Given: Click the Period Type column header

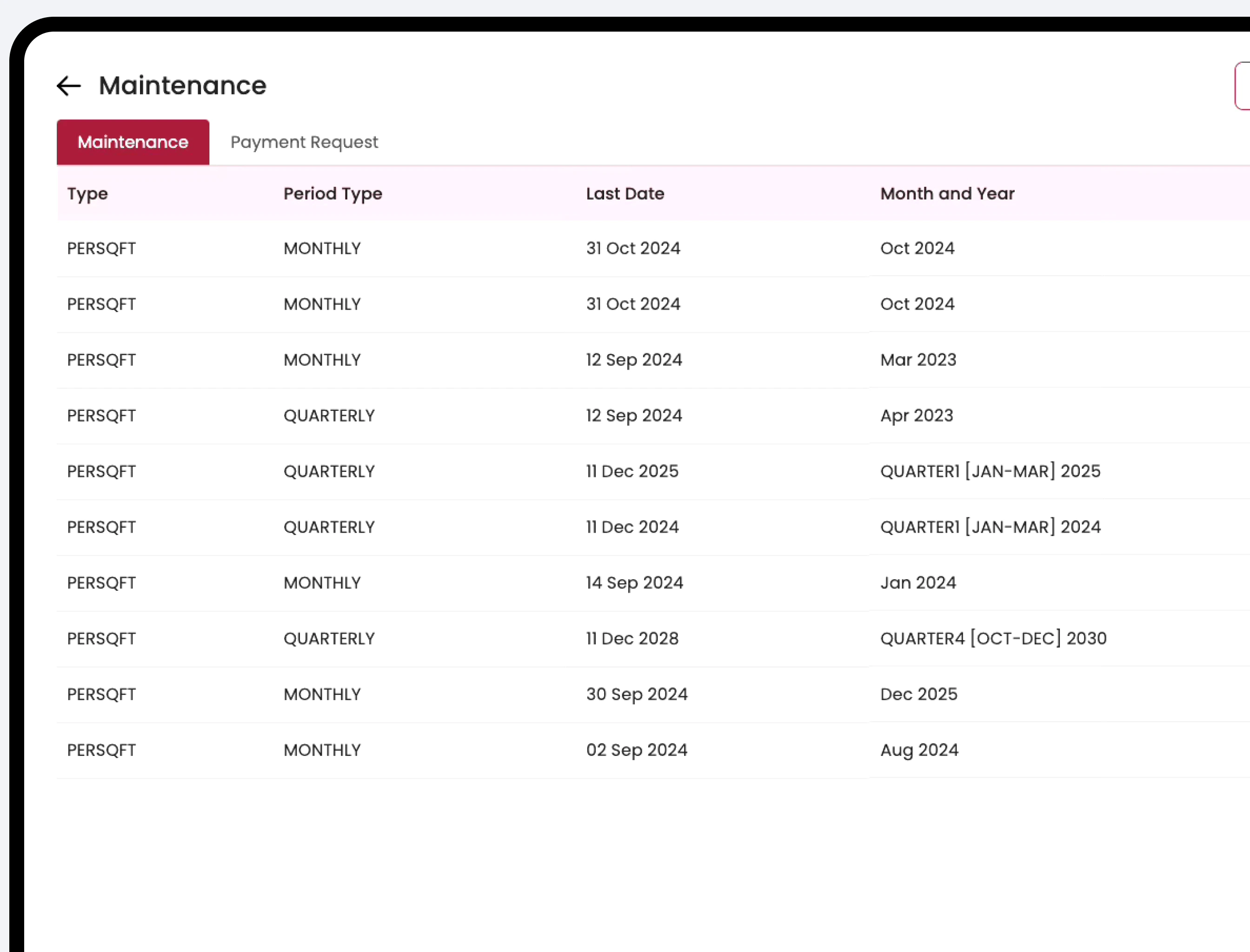Looking at the screenshot, I should [x=333, y=194].
